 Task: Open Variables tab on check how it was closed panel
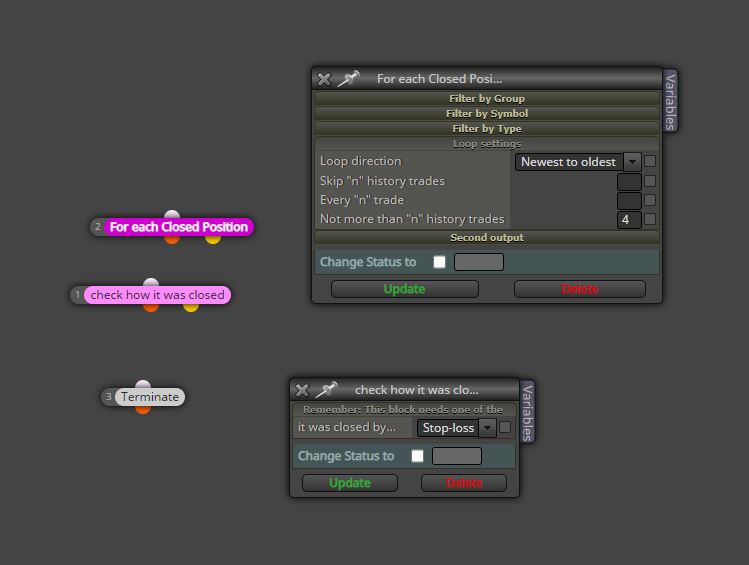pos(527,412)
